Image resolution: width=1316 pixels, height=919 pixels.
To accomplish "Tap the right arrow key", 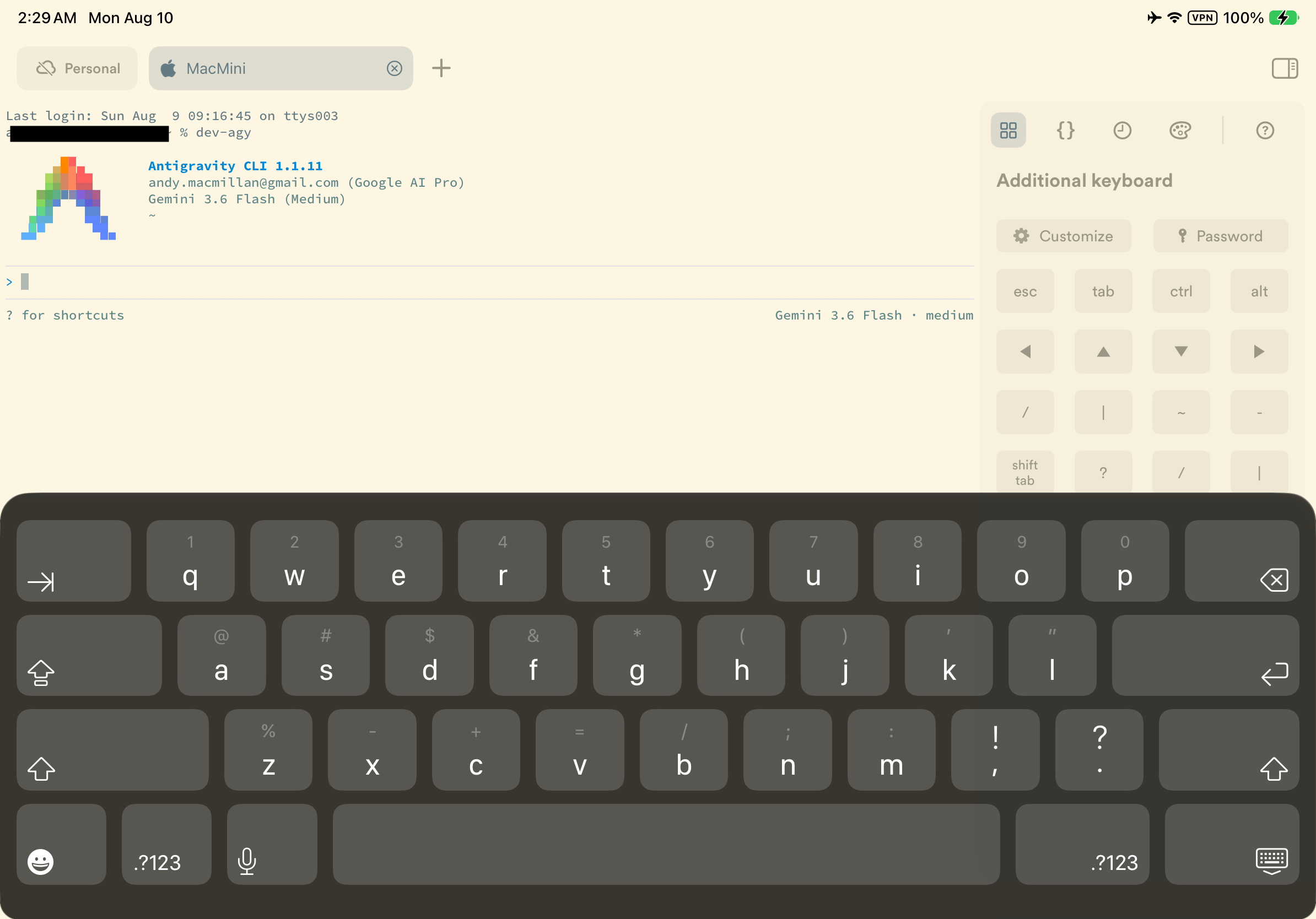I will (x=1259, y=352).
